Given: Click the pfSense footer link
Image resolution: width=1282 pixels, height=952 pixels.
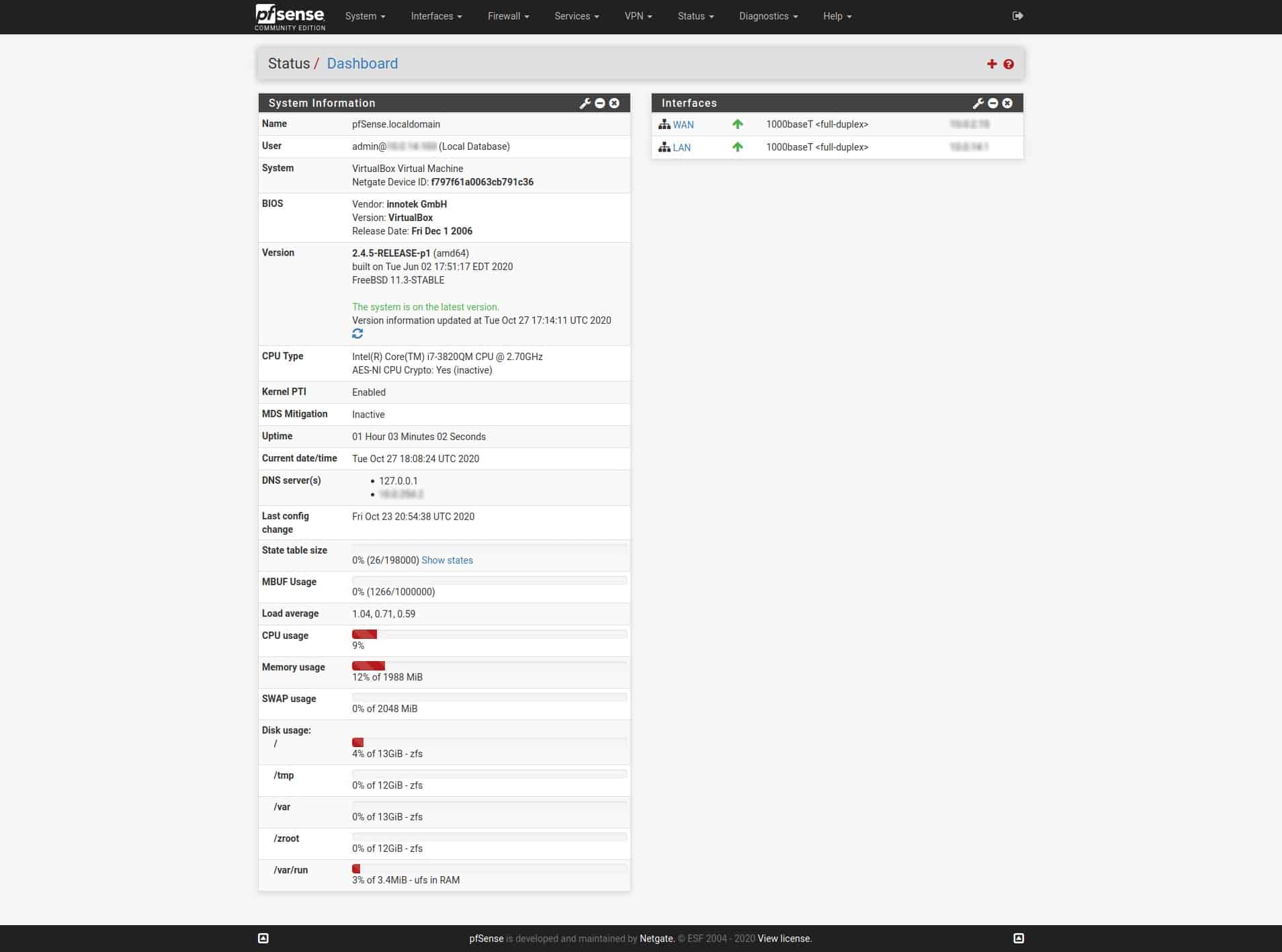Looking at the screenshot, I should 486,939.
